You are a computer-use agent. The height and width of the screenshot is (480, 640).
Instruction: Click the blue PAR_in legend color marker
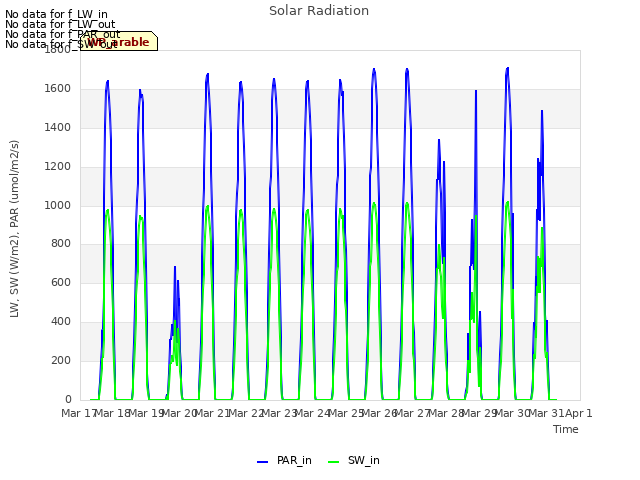click(x=262, y=462)
